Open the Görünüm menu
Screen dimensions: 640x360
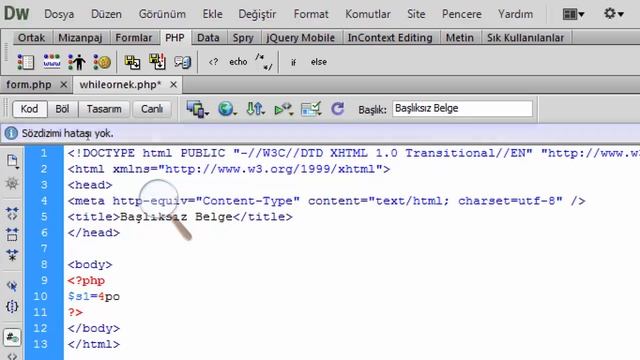[x=162, y=14]
